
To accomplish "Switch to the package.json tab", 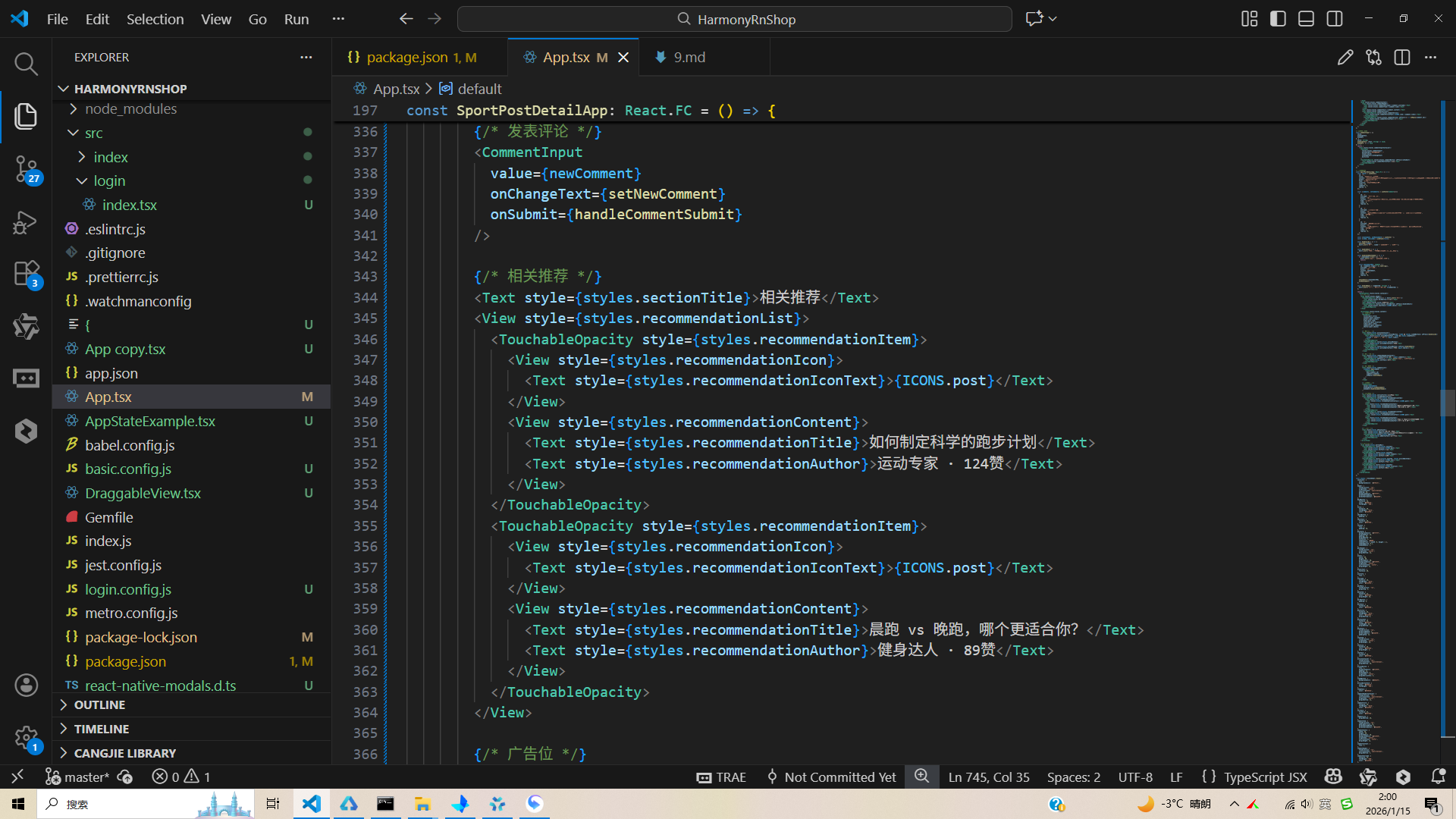I will pos(406,58).
